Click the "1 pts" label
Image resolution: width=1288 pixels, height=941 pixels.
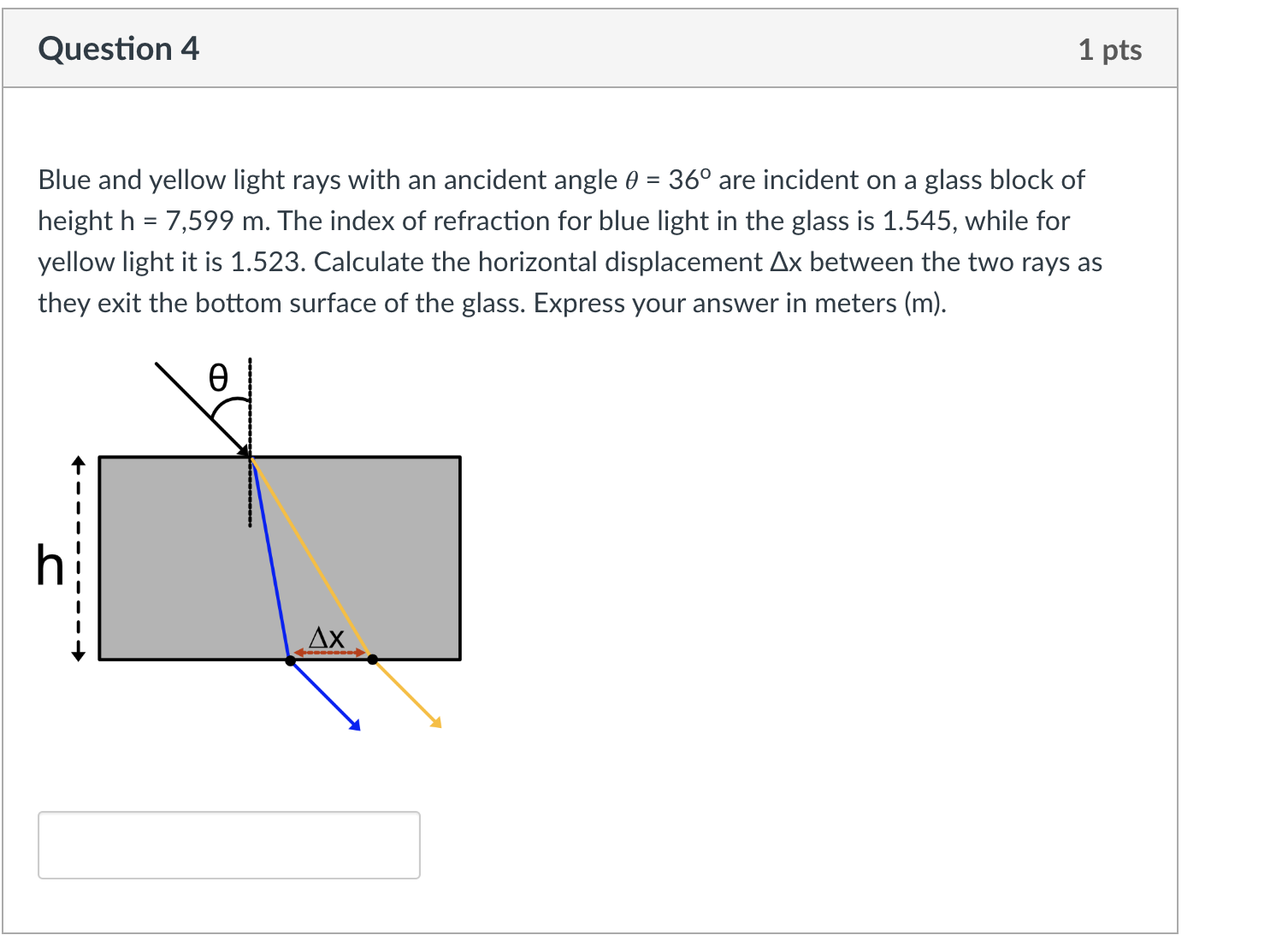(x=1111, y=49)
